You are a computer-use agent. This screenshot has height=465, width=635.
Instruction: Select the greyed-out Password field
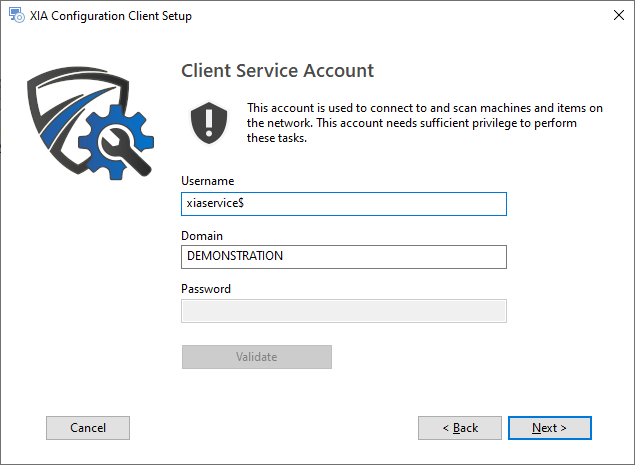343,311
